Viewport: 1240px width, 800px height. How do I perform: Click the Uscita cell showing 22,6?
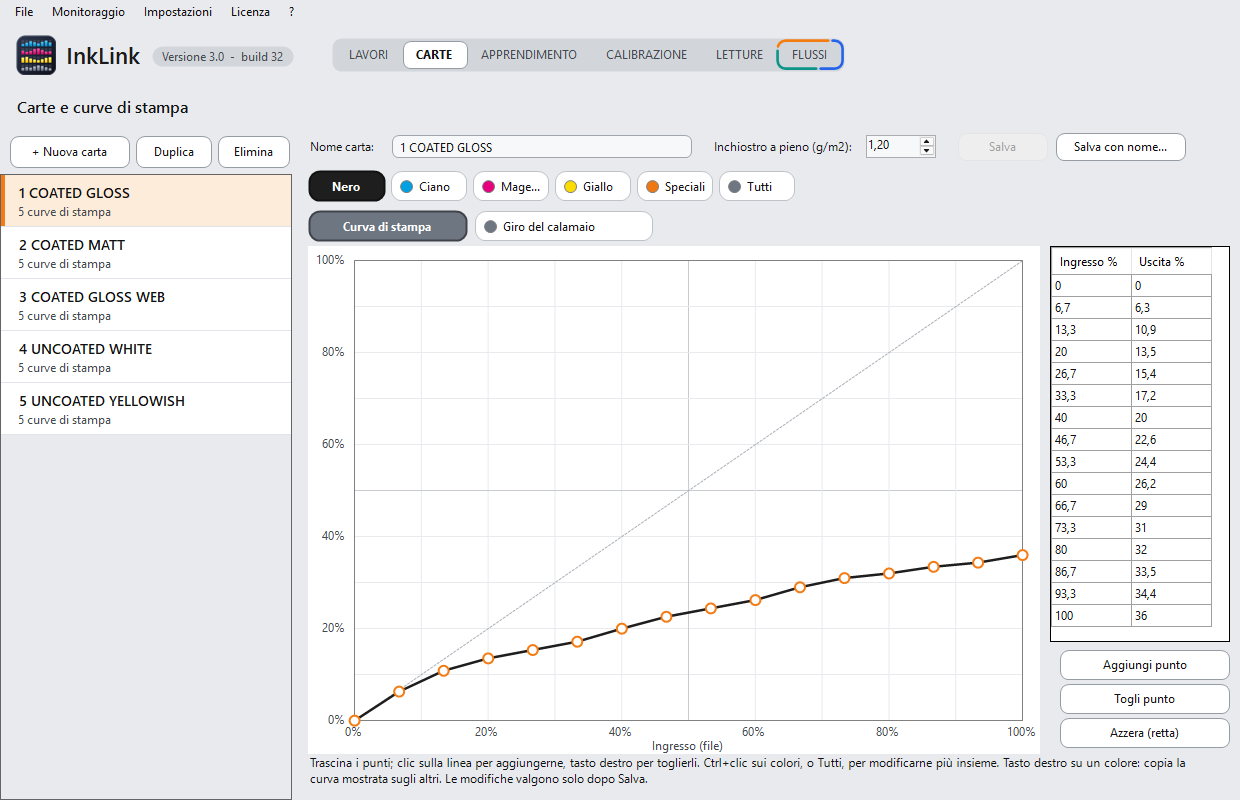click(x=1170, y=440)
